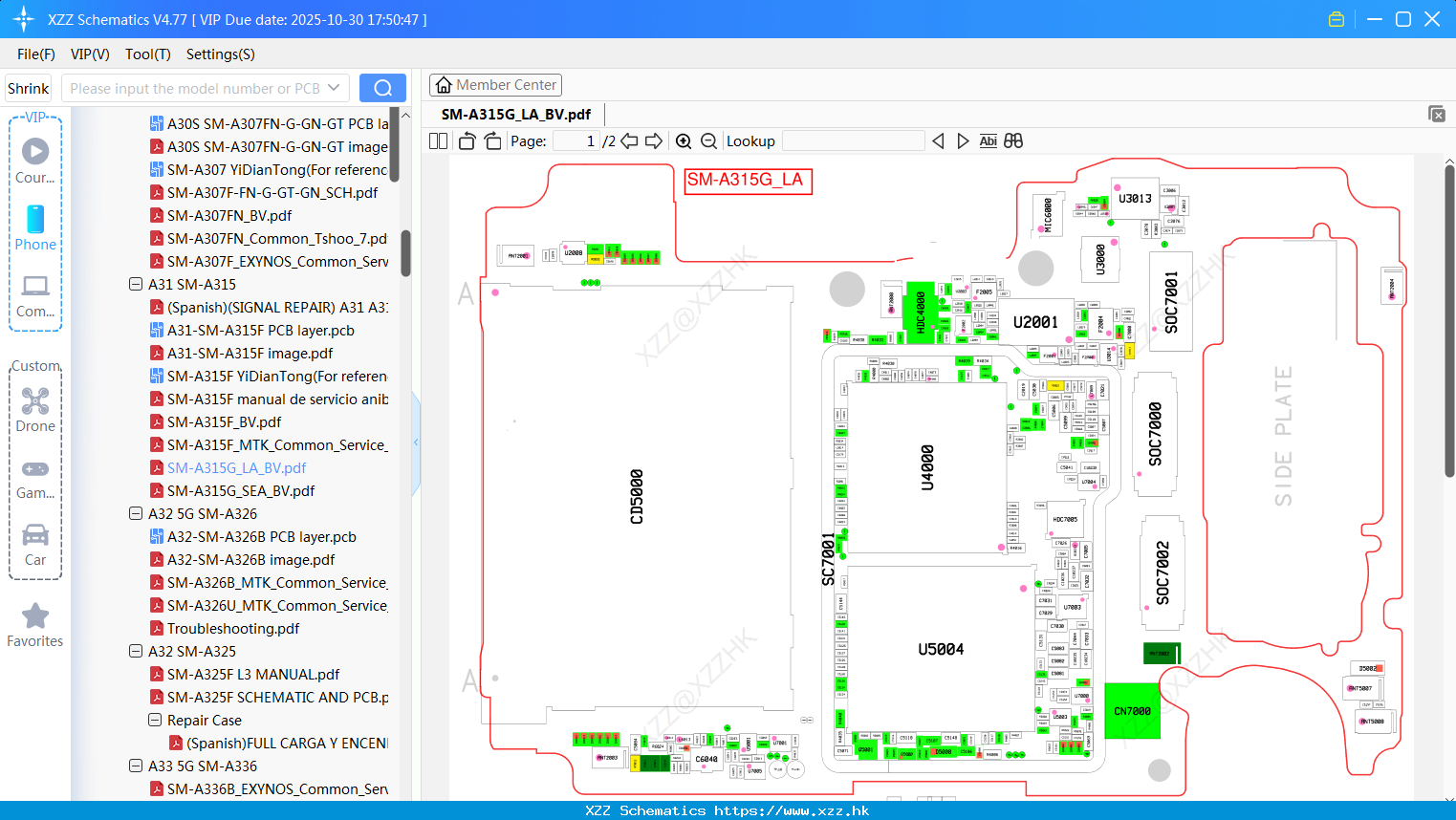Screen dimensions: 1456x820
Task: Find next lookup result triangle
Action: click(963, 141)
